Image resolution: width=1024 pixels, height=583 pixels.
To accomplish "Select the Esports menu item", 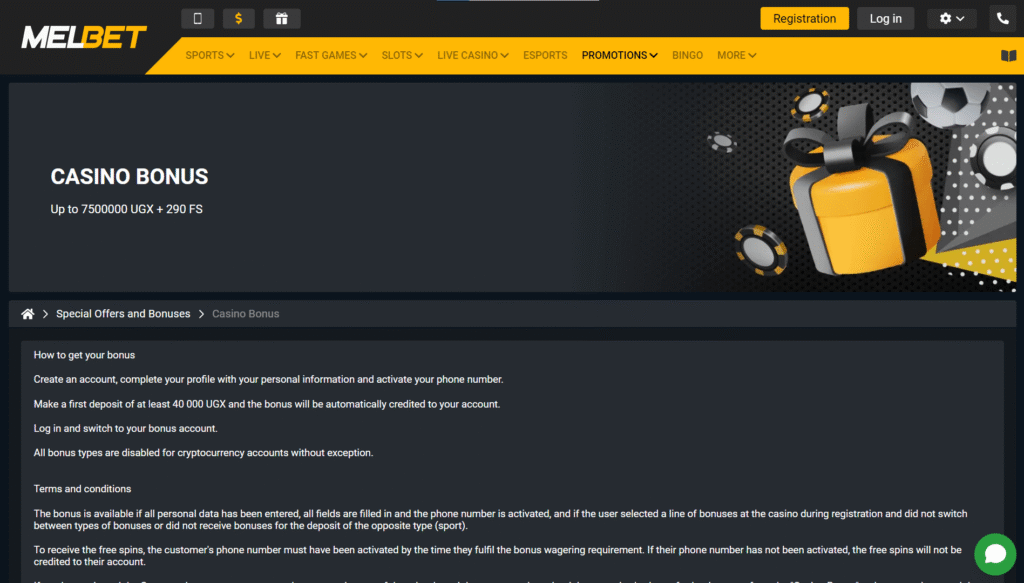I will pos(545,55).
